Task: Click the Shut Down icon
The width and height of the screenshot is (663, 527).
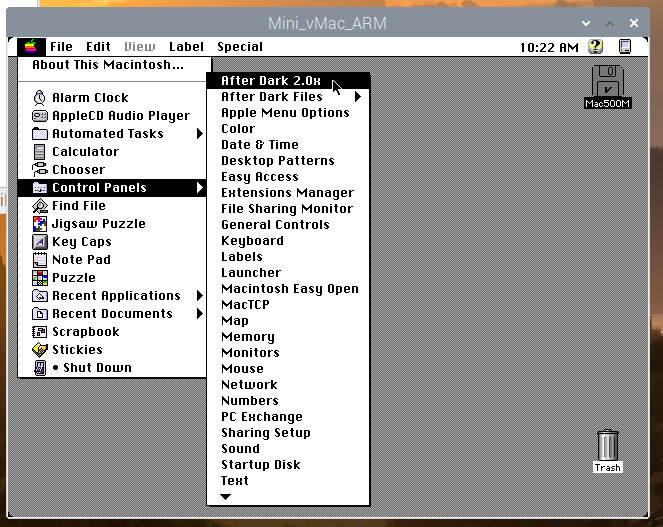Action: (40, 368)
